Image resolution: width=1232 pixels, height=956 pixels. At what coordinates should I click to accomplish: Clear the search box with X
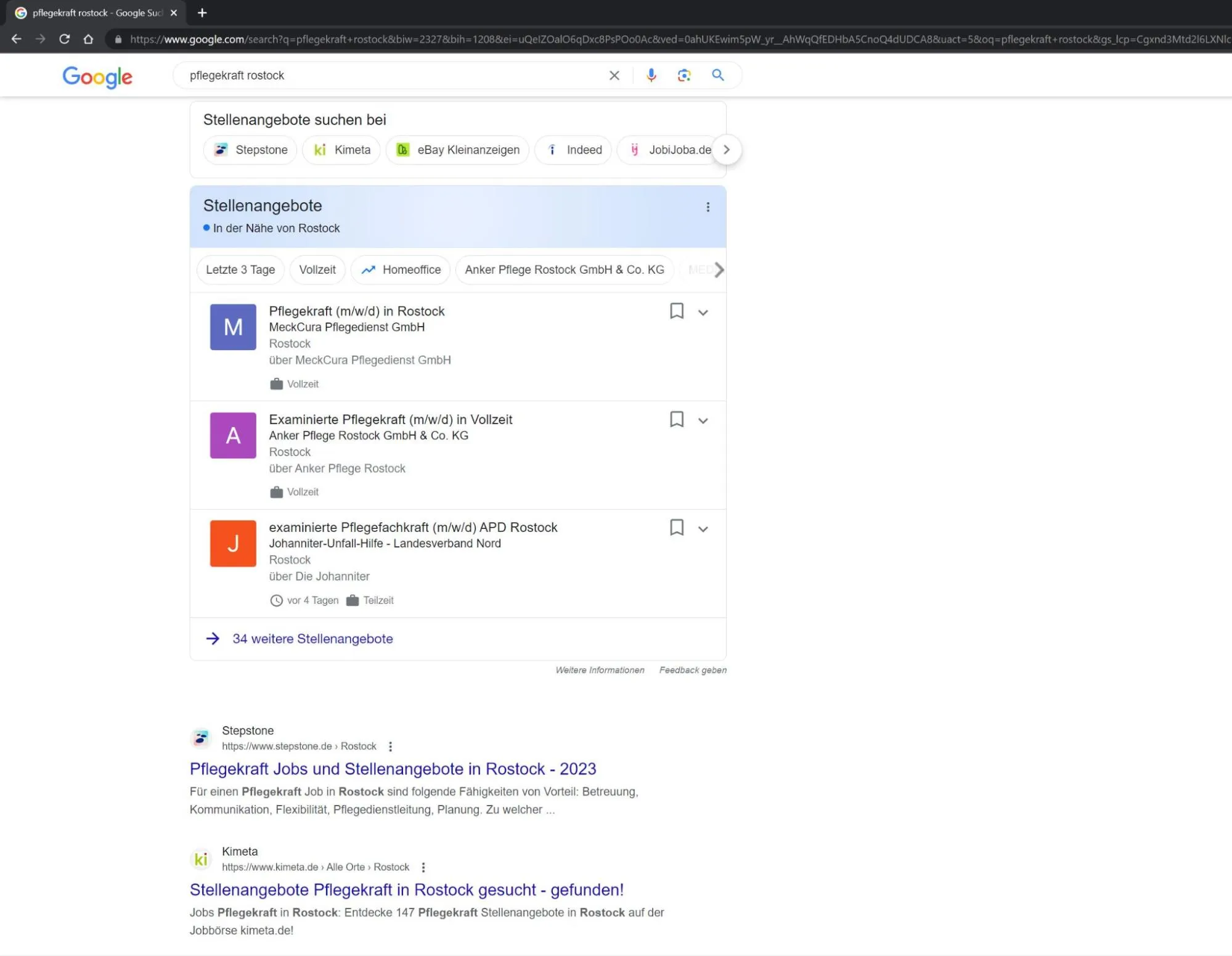(x=614, y=75)
